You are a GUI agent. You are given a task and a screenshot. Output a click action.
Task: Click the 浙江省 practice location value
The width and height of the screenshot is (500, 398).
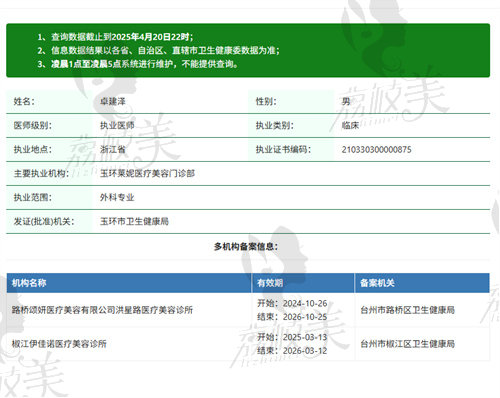point(113,149)
